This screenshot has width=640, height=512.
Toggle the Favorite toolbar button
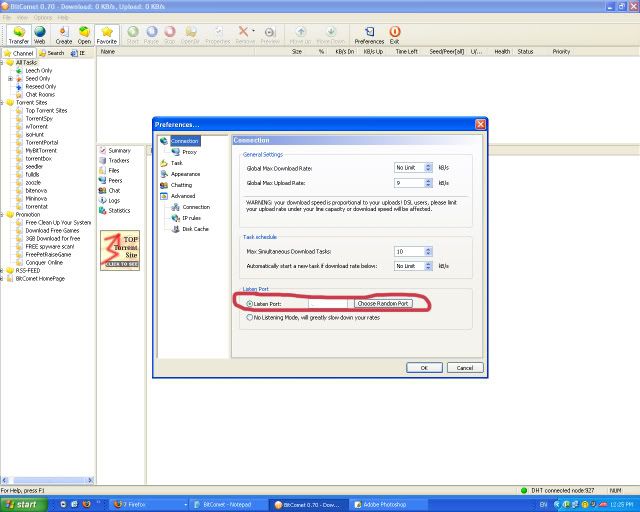coord(107,35)
